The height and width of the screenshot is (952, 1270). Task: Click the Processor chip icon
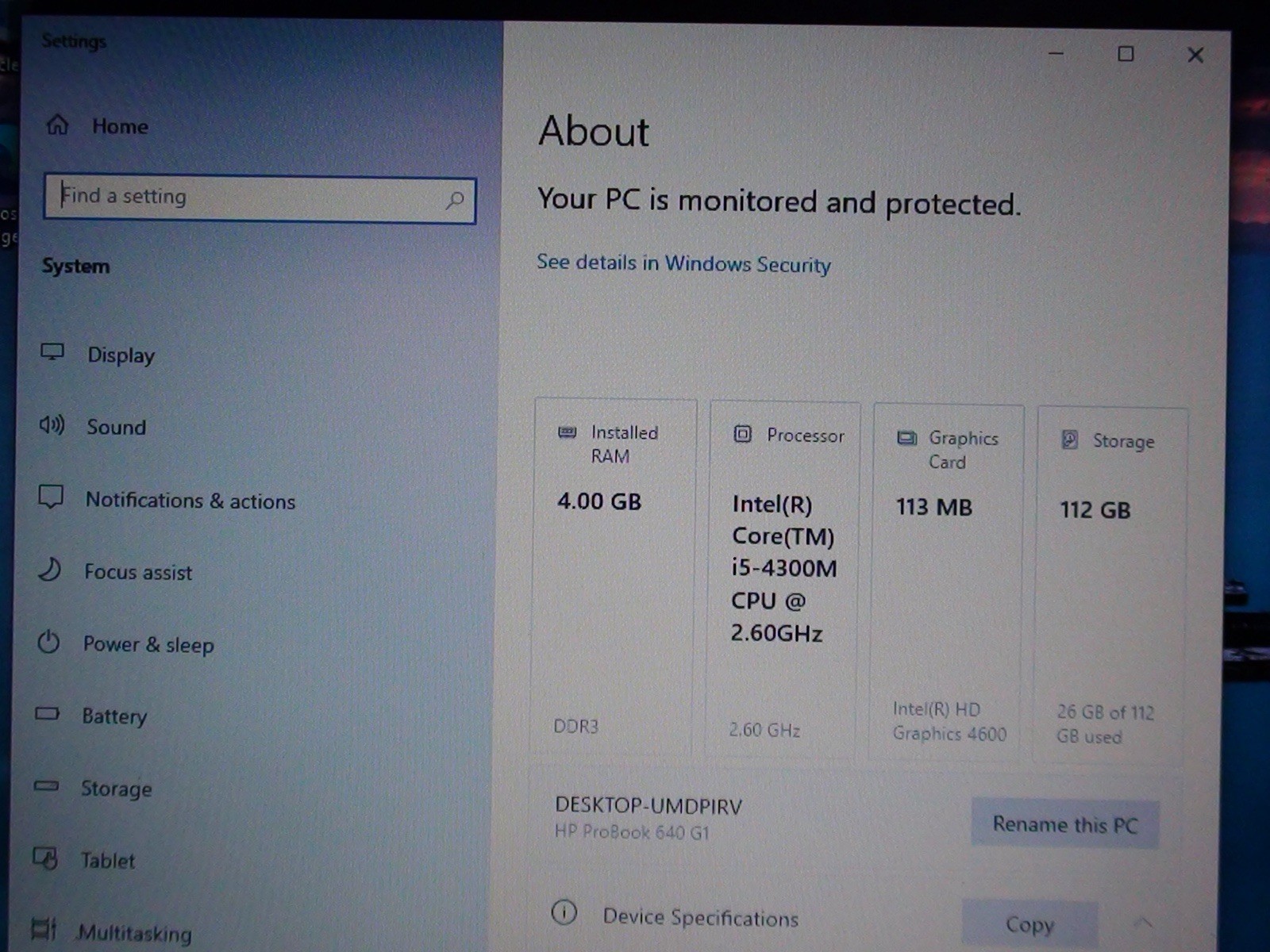coord(742,434)
